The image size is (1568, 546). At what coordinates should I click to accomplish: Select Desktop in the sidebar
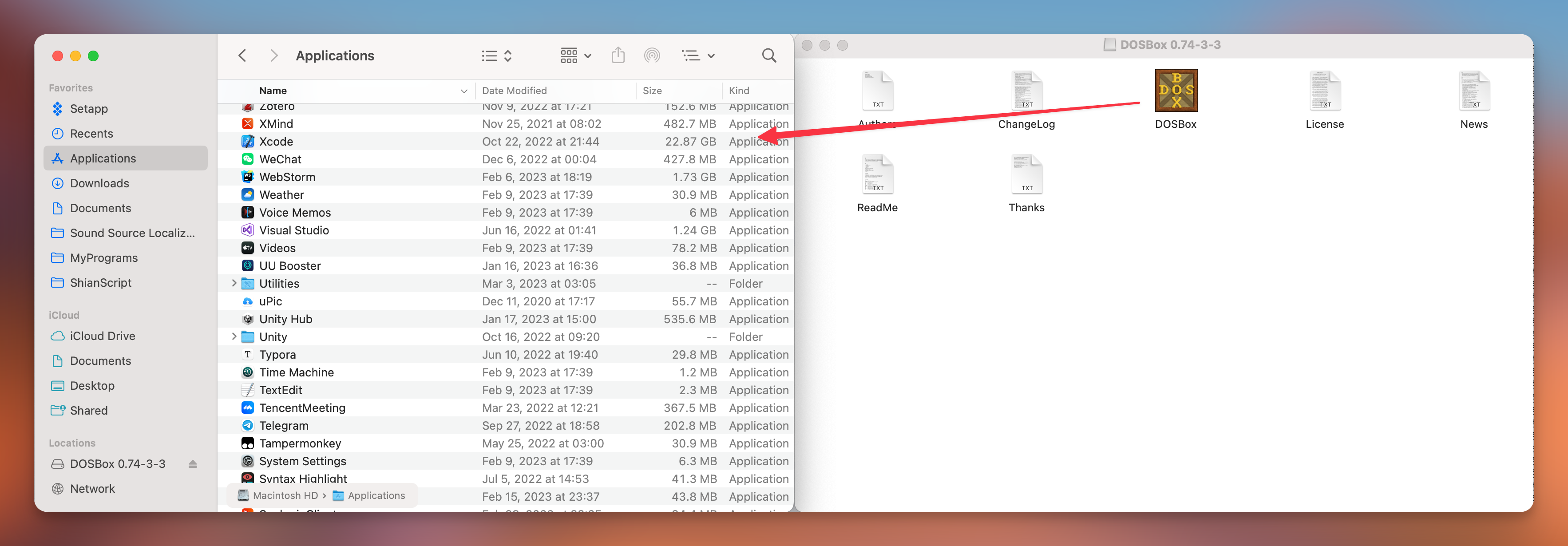(x=125, y=386)
